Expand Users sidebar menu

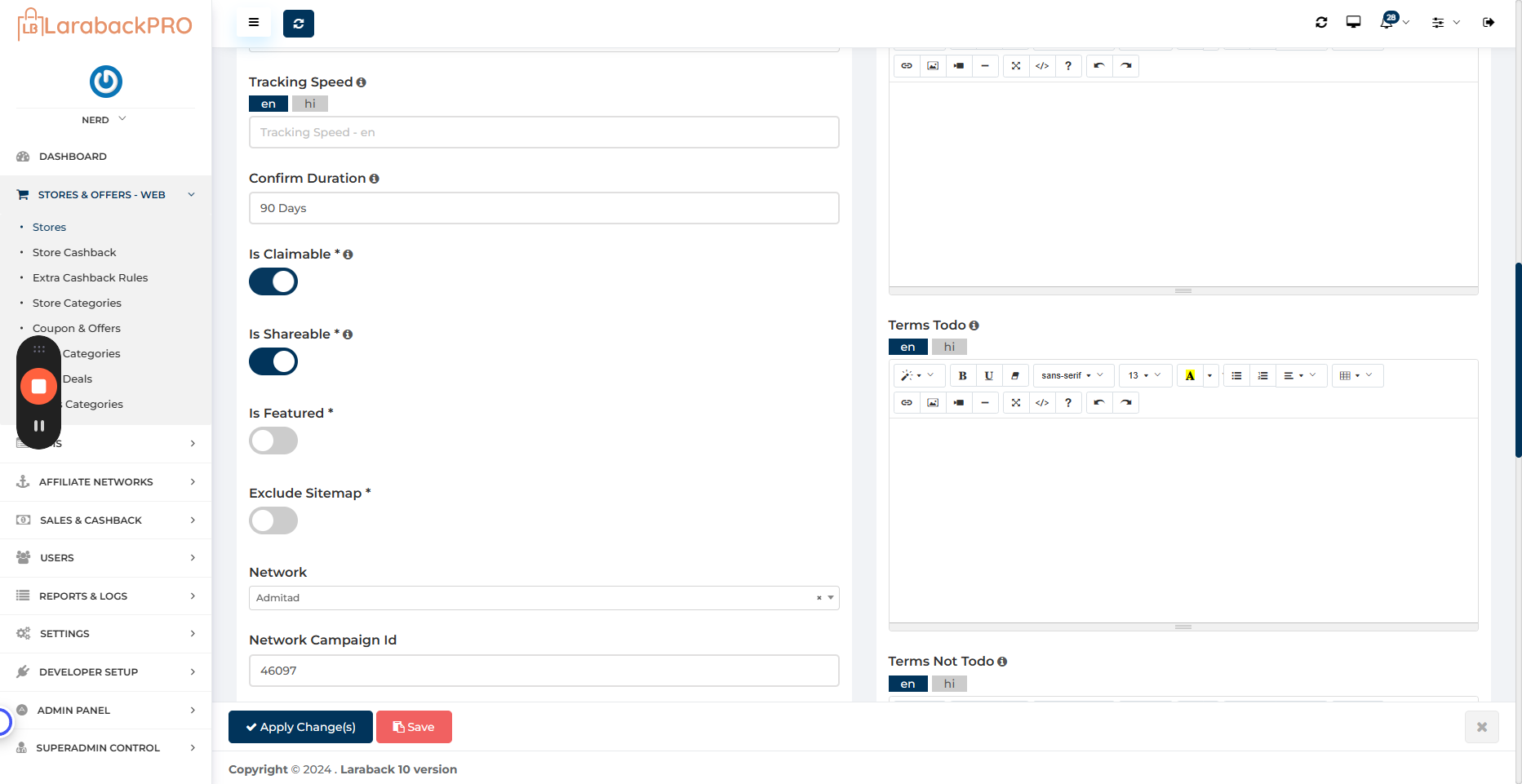tap(106, 558)
